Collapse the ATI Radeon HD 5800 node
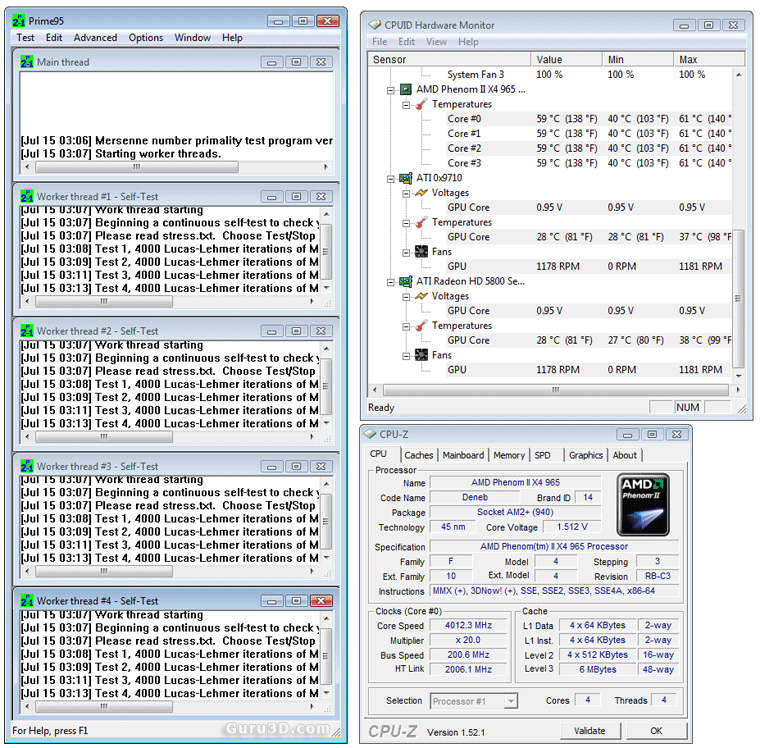The width and height of the screenshot is (760, 748). click(391, 282)
